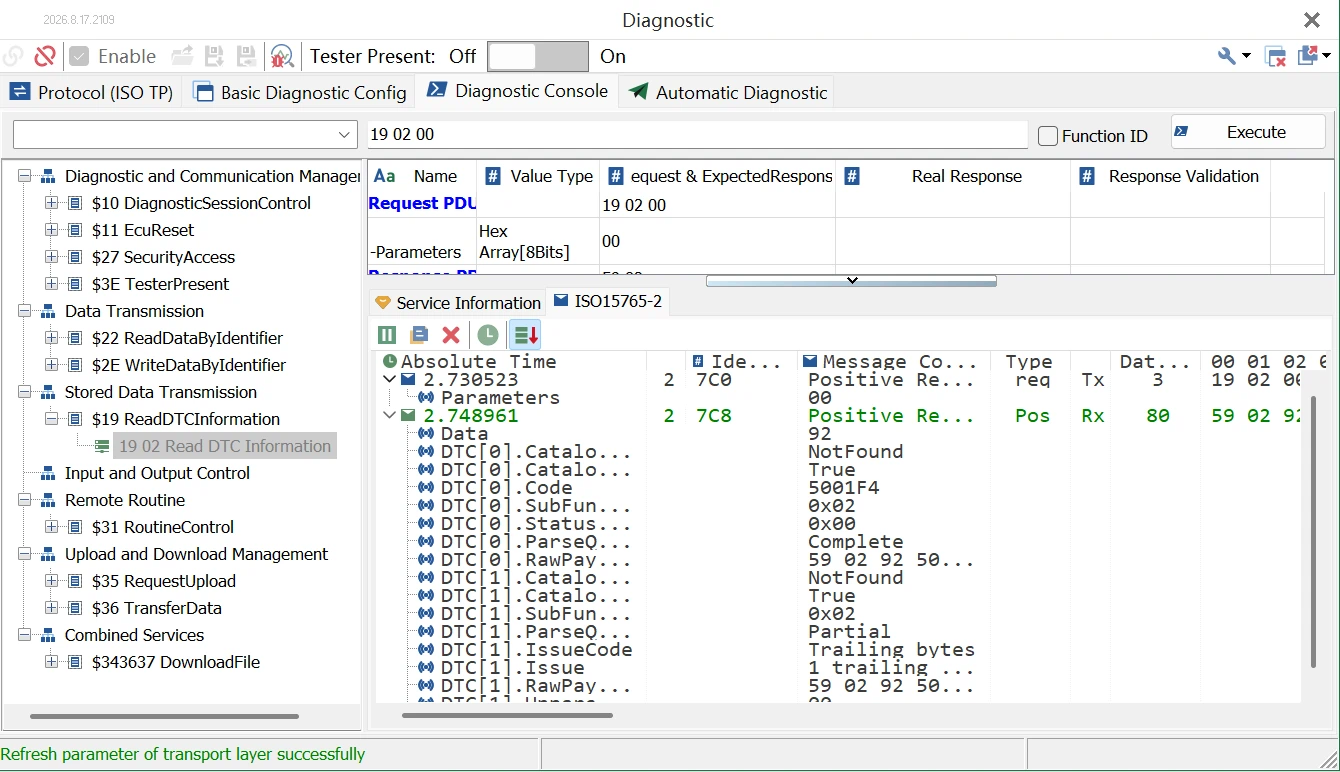Screen dimensions: 1340x772
Task: Click the close-all-windows icon with red X
Action: [1275, 56]
